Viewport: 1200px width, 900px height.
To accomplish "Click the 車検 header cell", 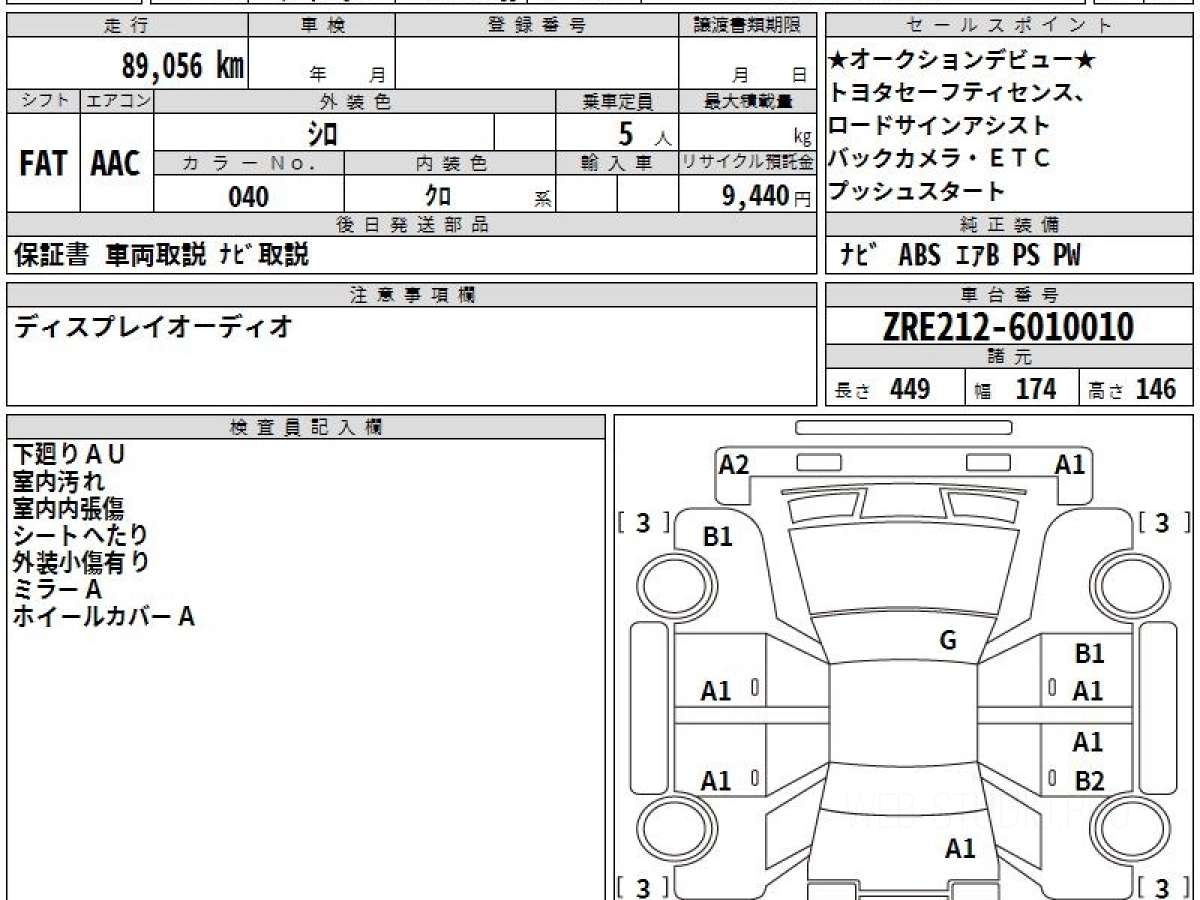I will [x=321, y=26].
